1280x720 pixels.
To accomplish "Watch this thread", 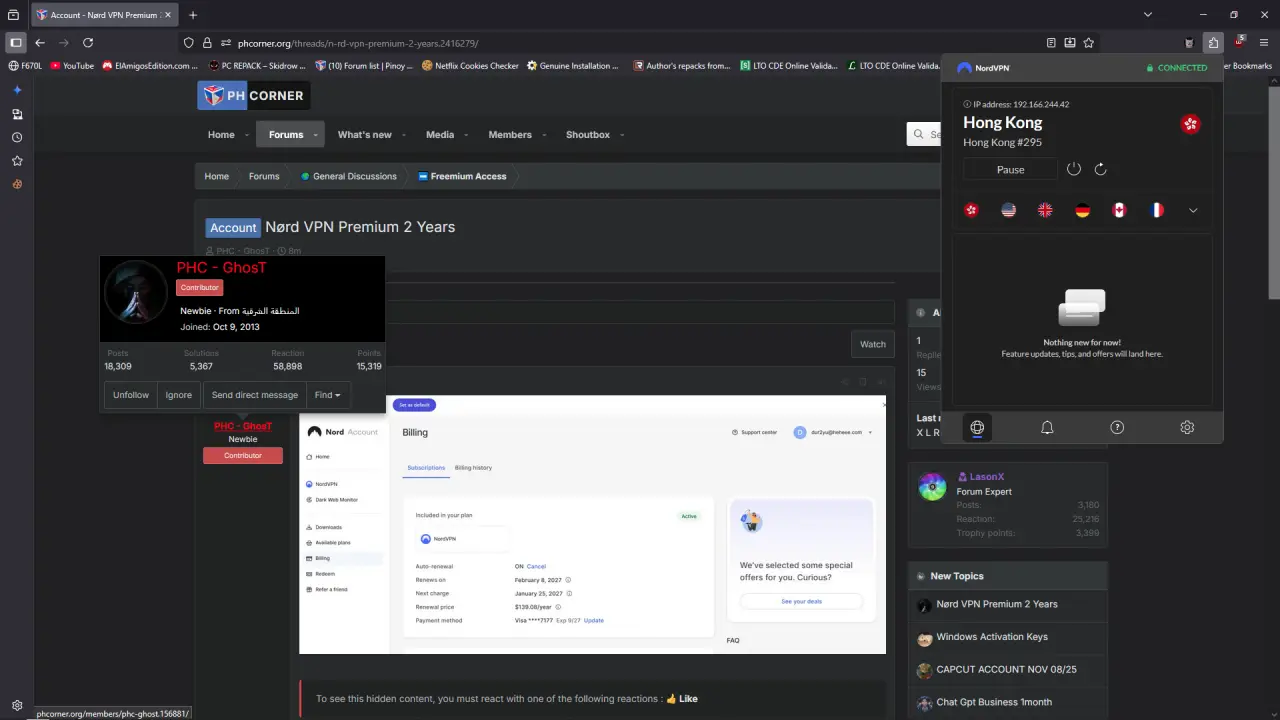I will coord(873,344).
